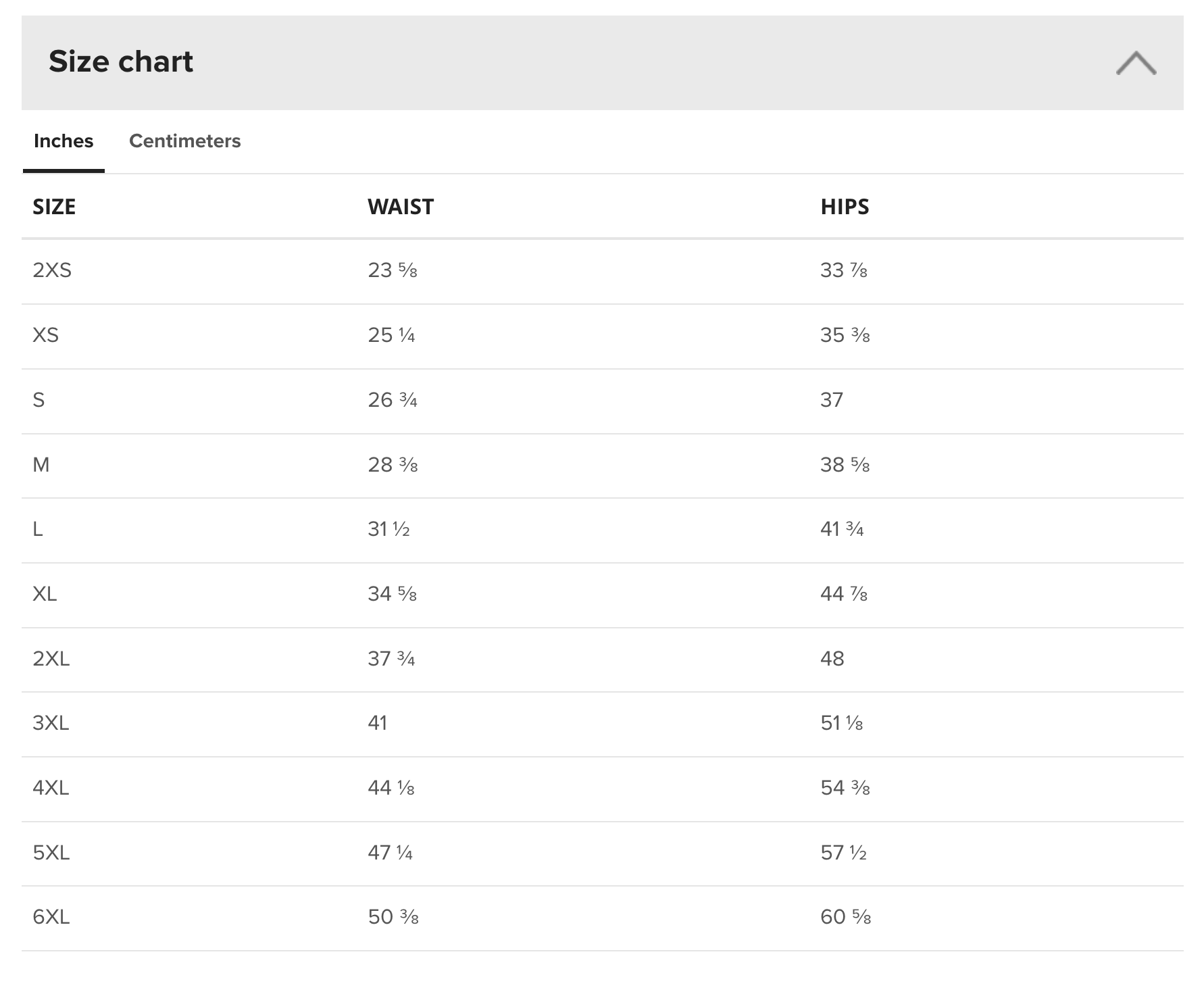Click the 37 hips value for S

[832, 400]
